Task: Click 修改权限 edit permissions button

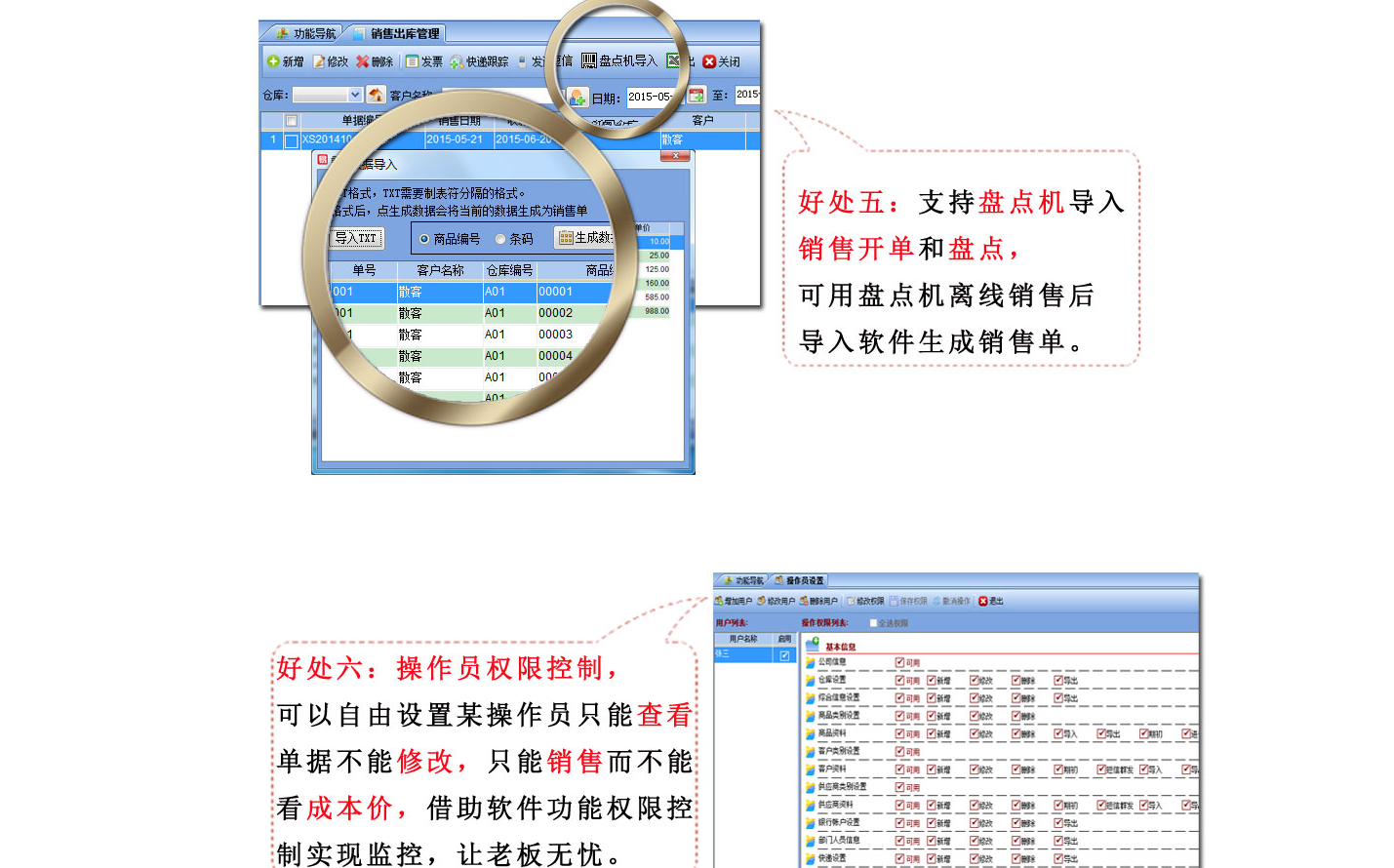Action: click(865, 601)
